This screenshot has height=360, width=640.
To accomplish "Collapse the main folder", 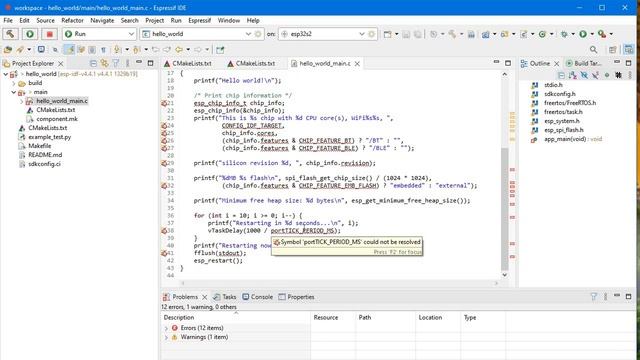I will (x=13, y=92).
